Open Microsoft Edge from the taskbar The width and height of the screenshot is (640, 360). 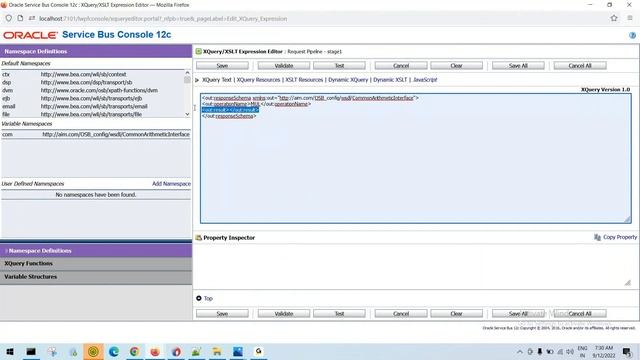point(114,351)
